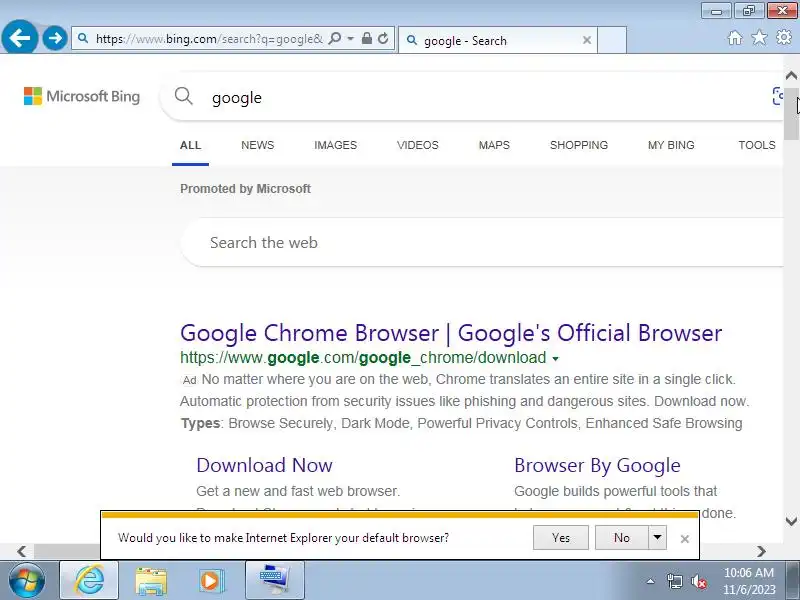Click the vertical scrollbar down arrow
Screen dimensions: 800x600
pyautogui.click(x=791, y=521)
